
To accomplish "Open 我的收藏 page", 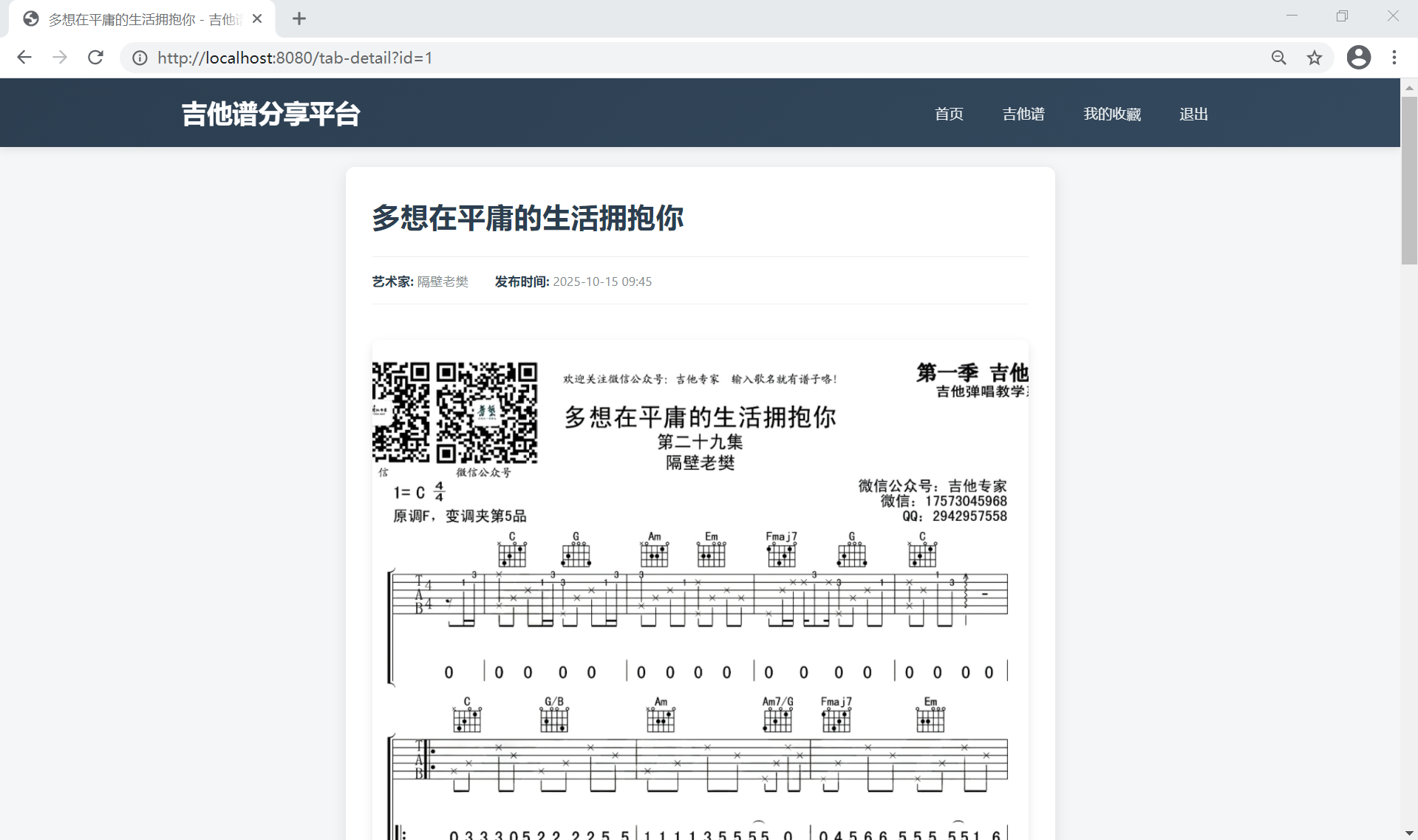I will coord(1112,114).
